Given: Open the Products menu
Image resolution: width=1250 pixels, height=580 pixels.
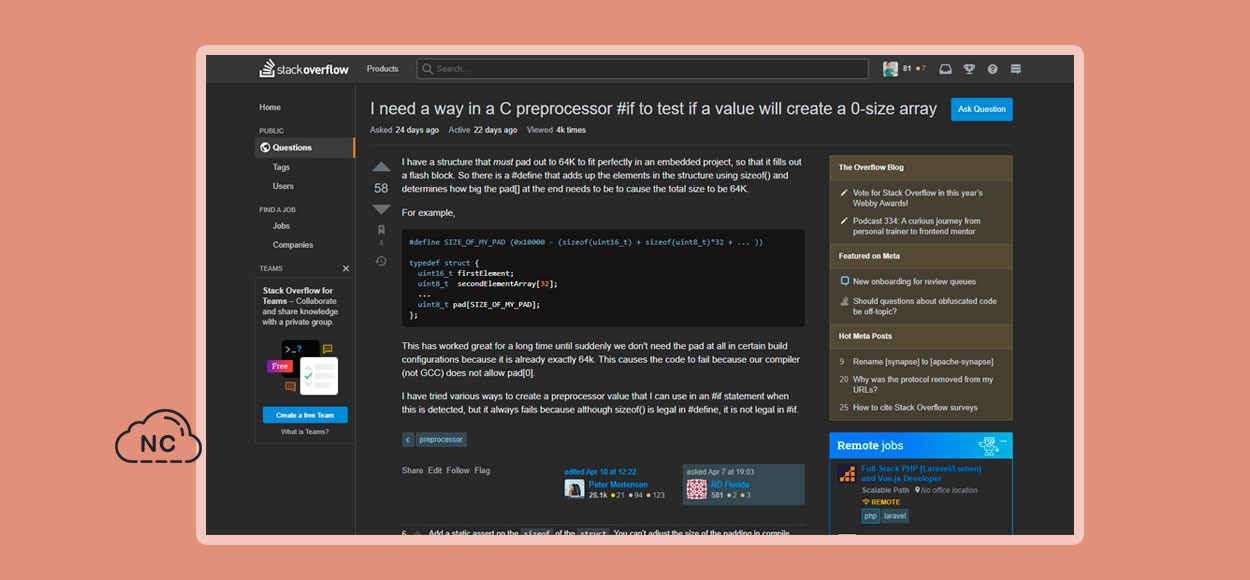Looking at the screenshot, I should [383, 69].
